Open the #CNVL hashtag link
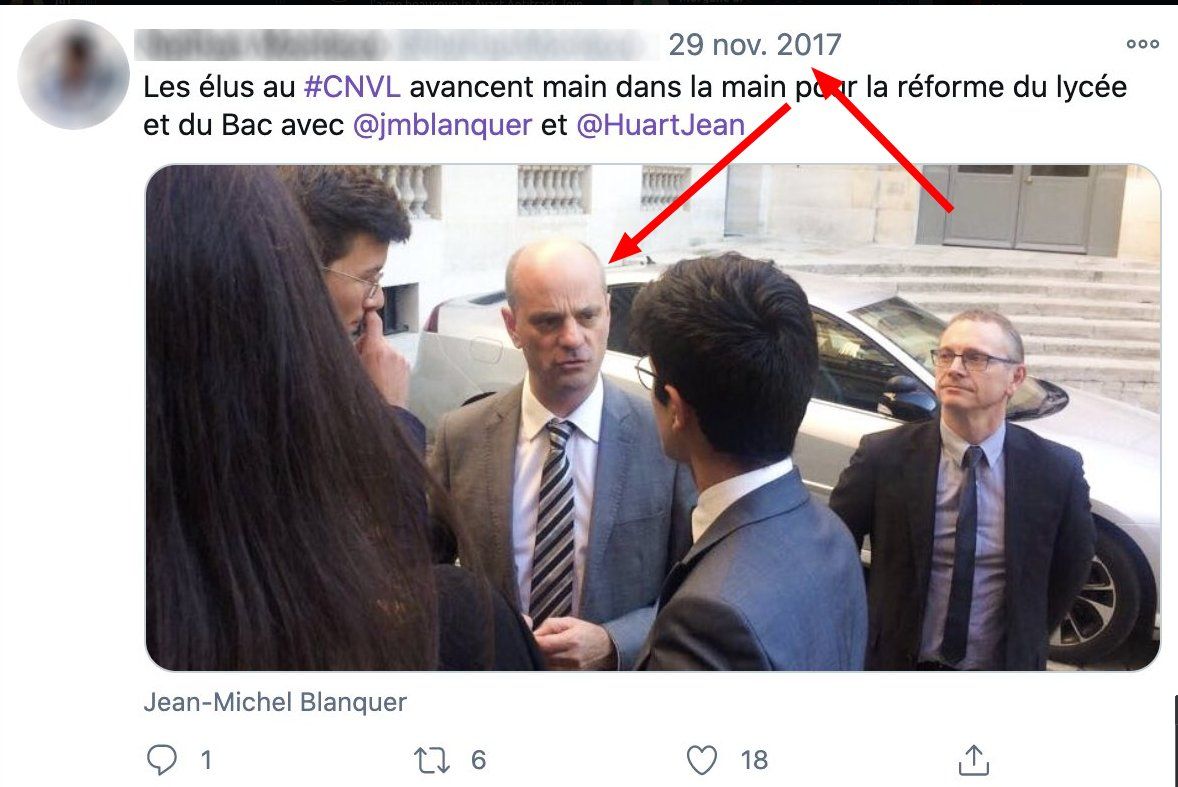 click(352, 87)
